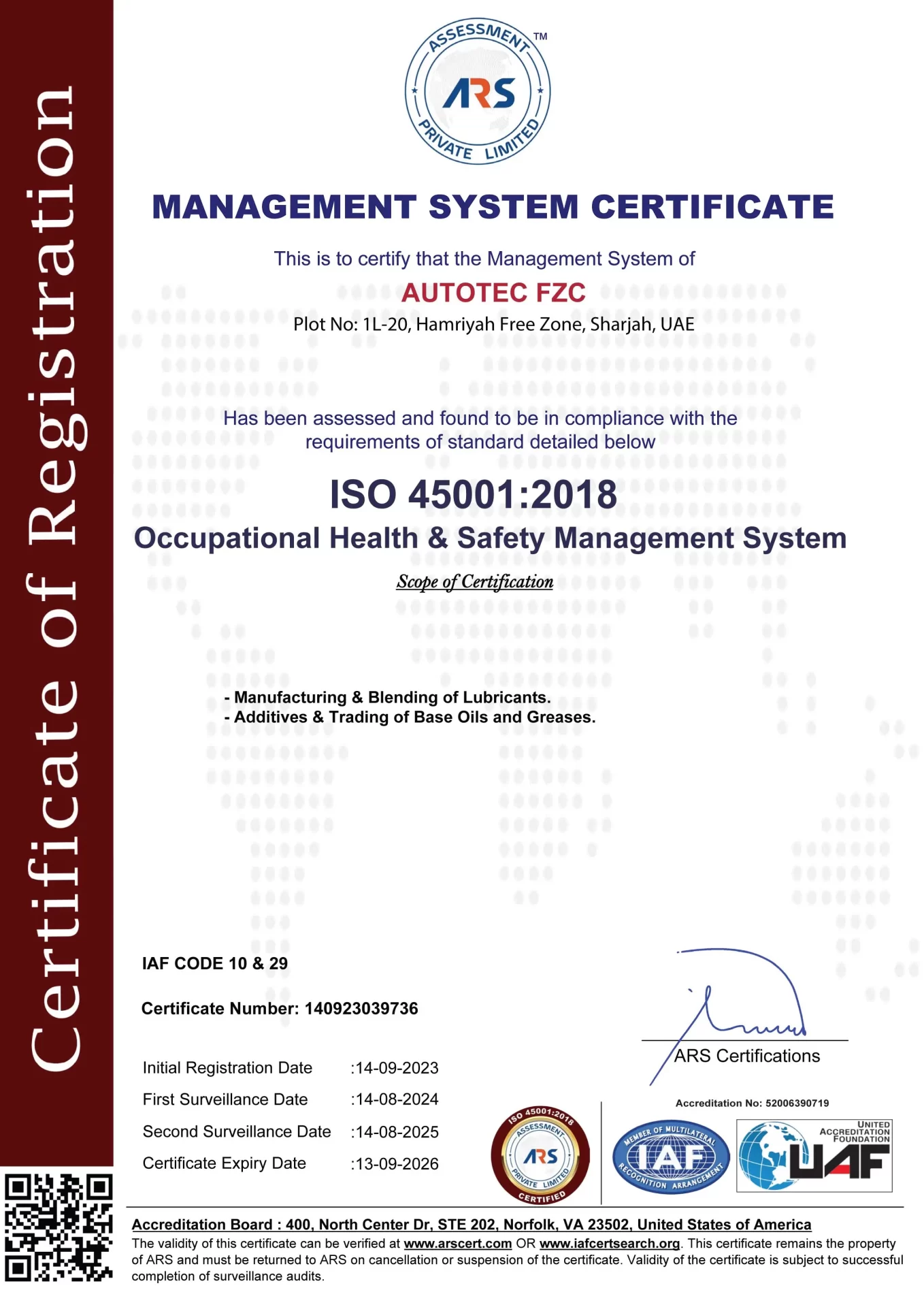Click the ISO 45001:2018 standard heading

(x=473, y=494)
